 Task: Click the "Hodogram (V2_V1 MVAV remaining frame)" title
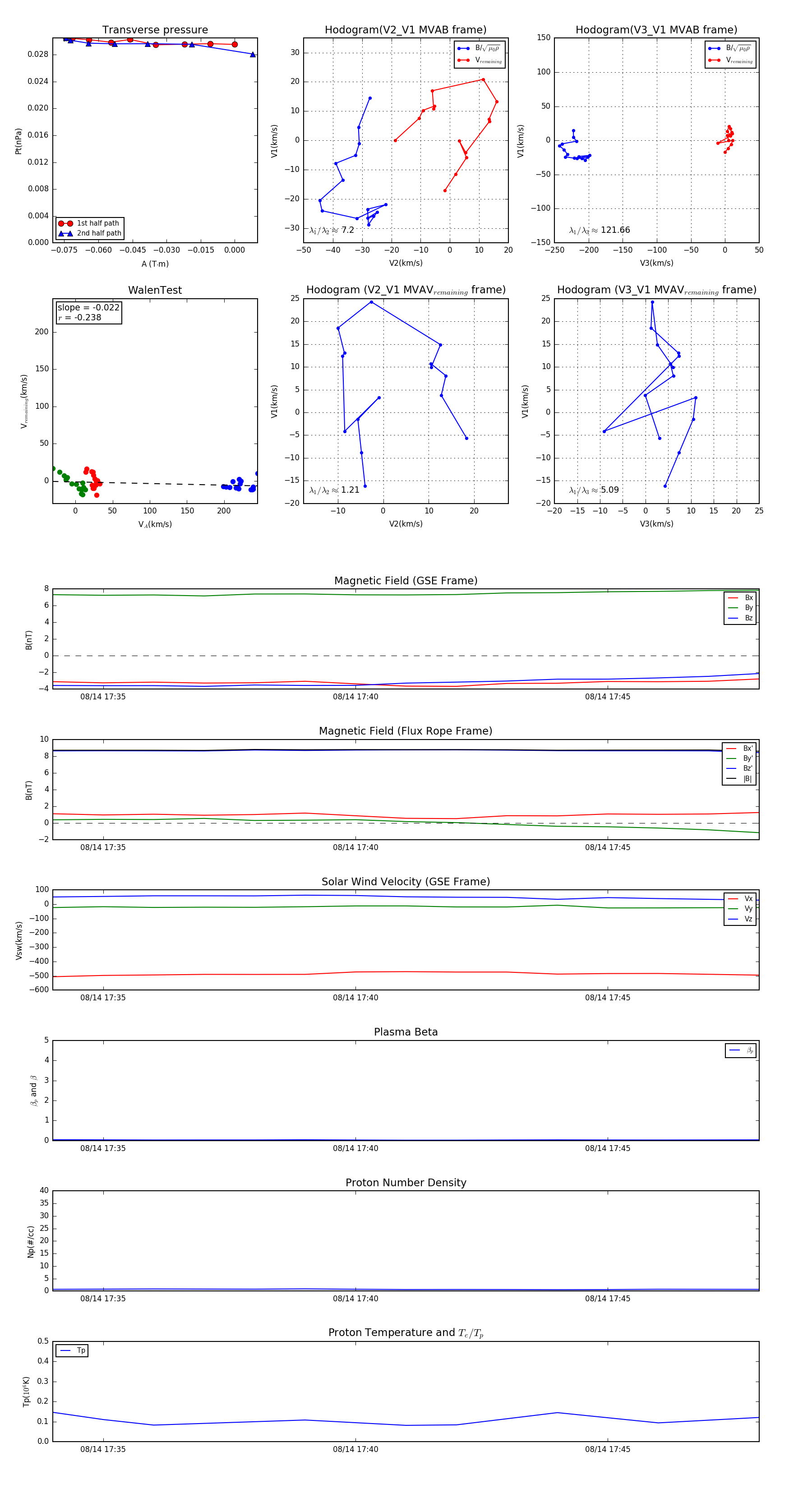pos(406,290)
